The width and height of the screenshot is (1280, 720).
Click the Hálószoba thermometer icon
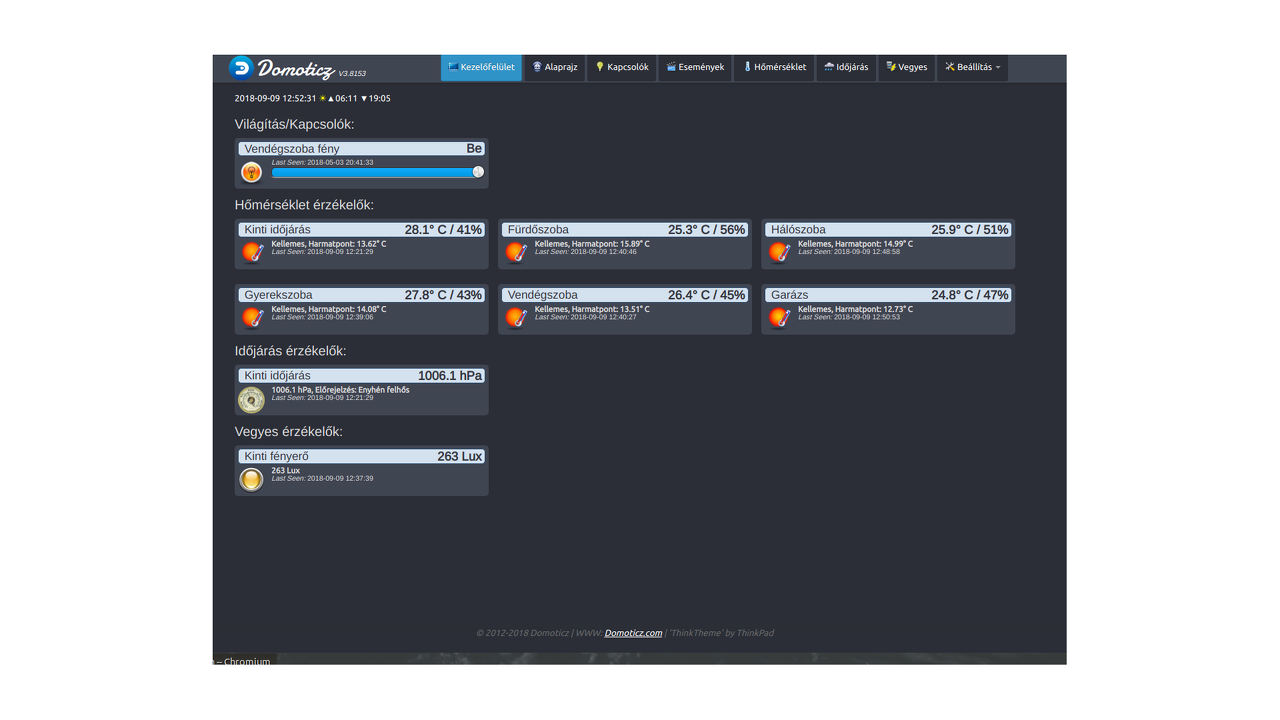coord(780,253)
